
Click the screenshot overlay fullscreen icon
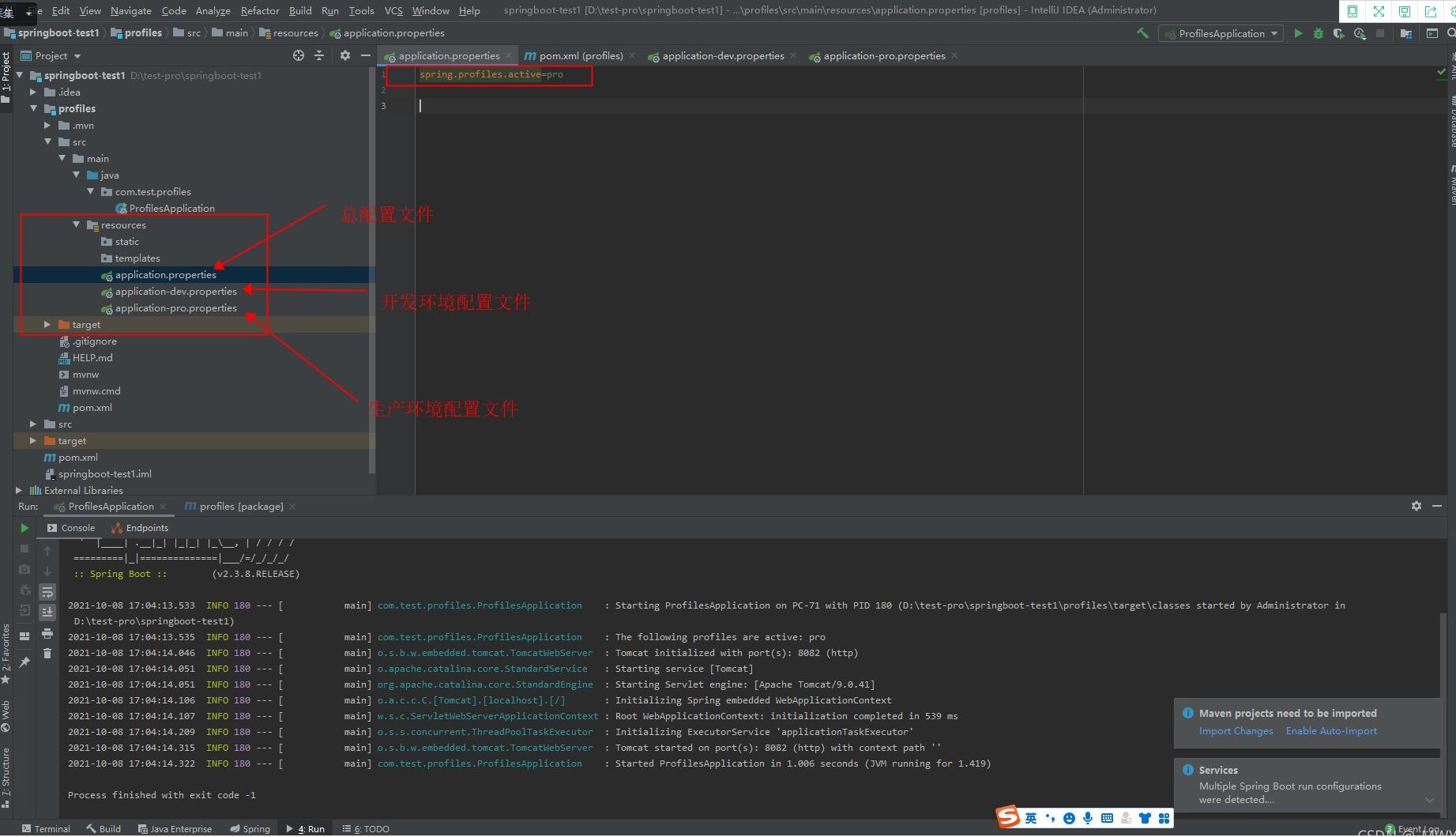coord(1379,11)
